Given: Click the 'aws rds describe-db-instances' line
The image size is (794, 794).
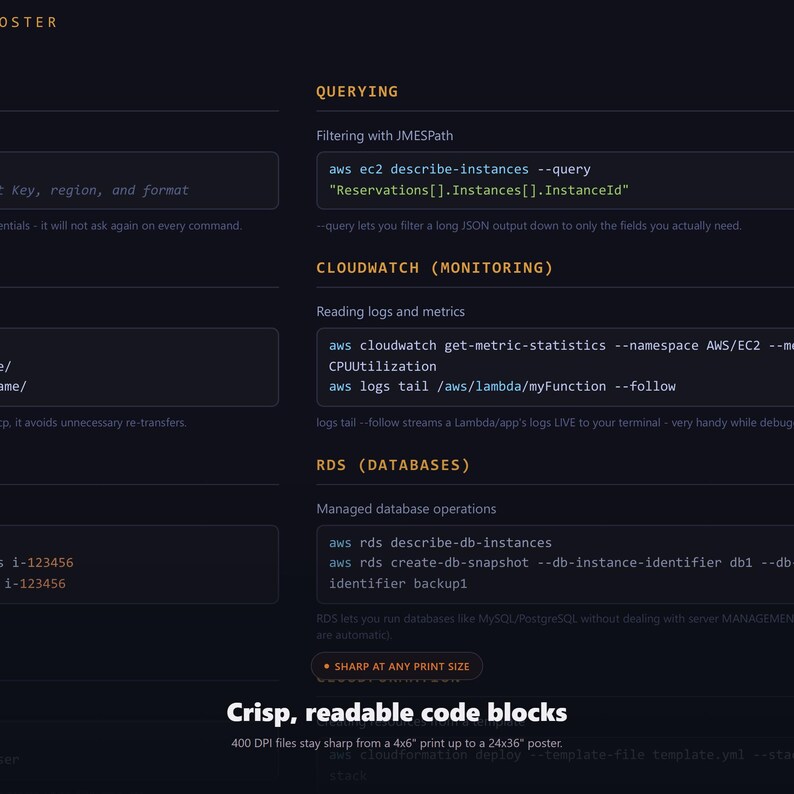Looking at the screenshot, I should coord(440,543).
